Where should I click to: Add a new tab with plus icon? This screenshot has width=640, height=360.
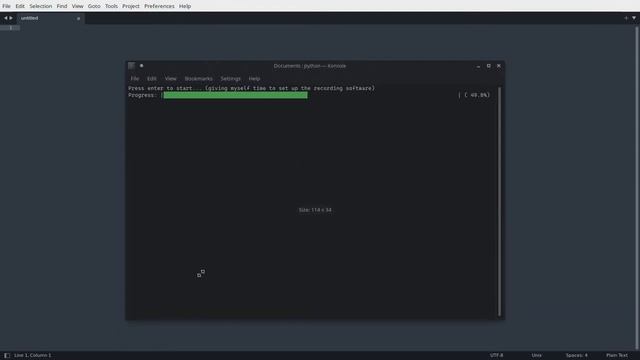tap(626, 18)
